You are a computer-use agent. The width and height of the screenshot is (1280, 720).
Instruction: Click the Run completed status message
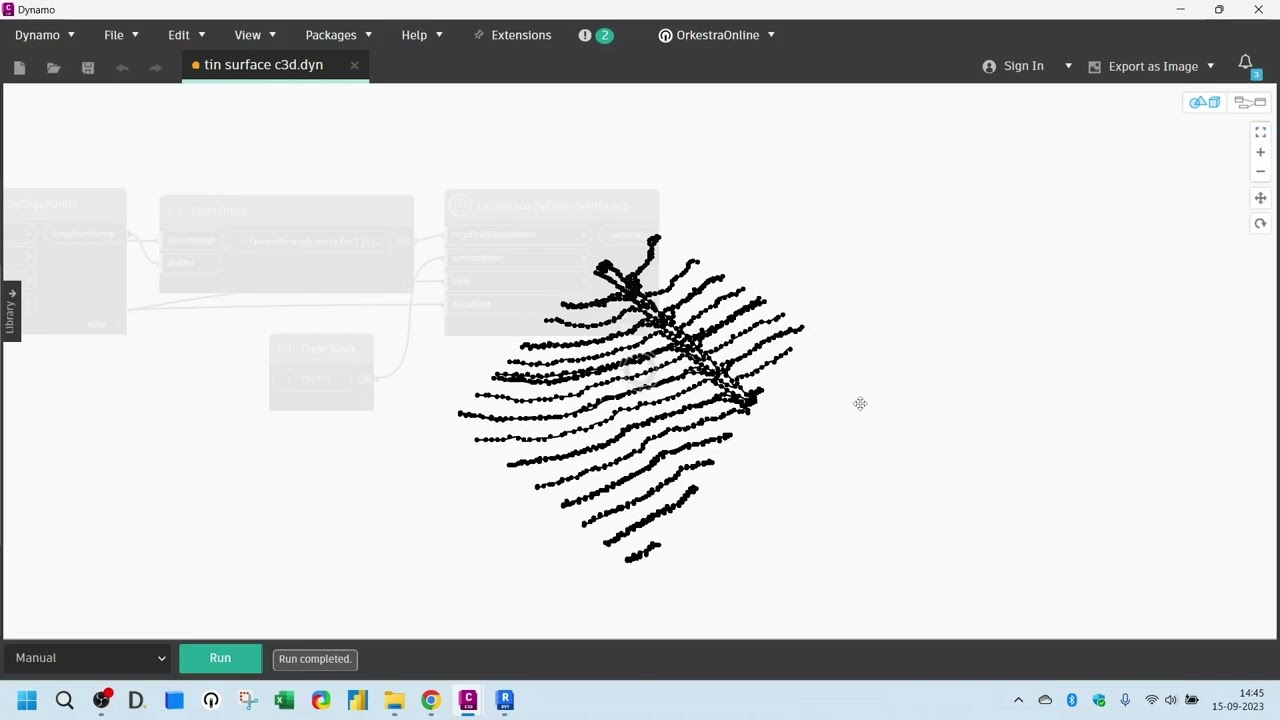click(315, 659)
